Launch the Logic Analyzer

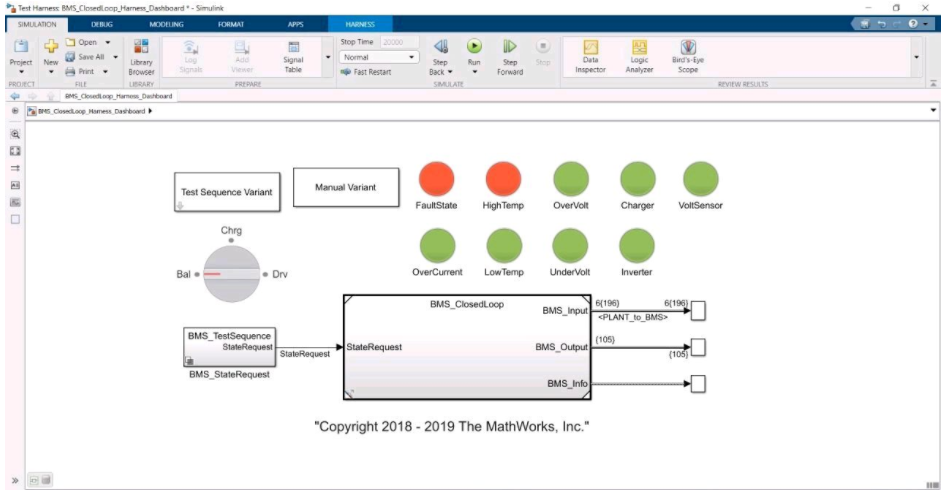(x=639, y=57)
